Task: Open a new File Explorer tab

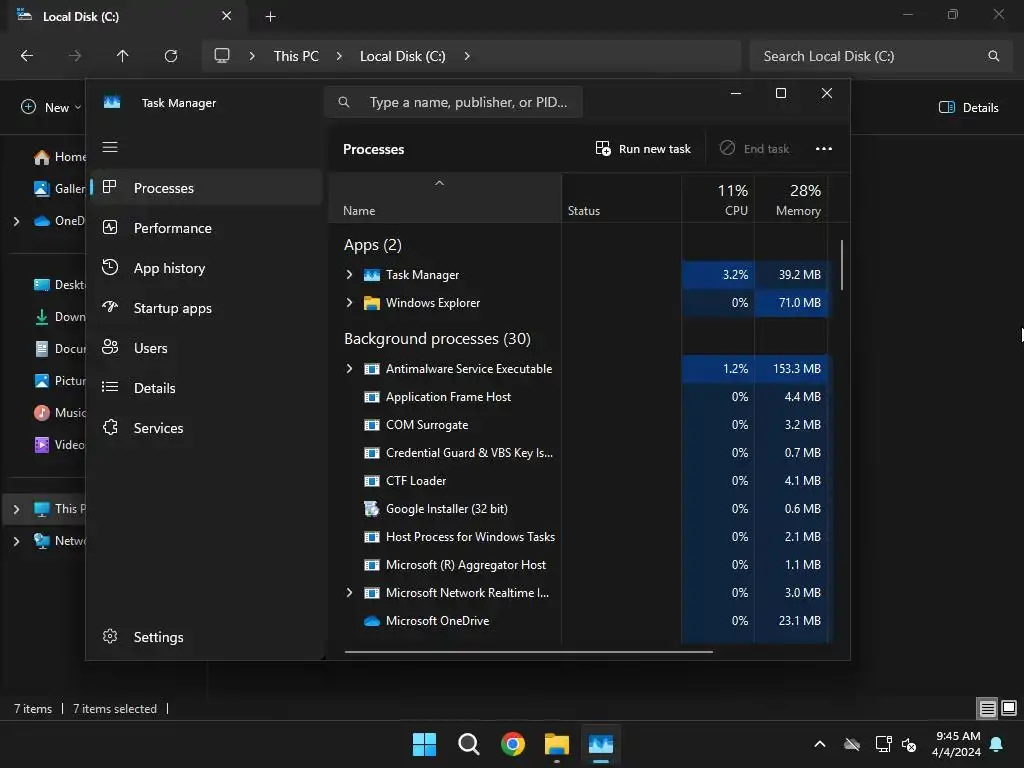Action: pos(270,16)
